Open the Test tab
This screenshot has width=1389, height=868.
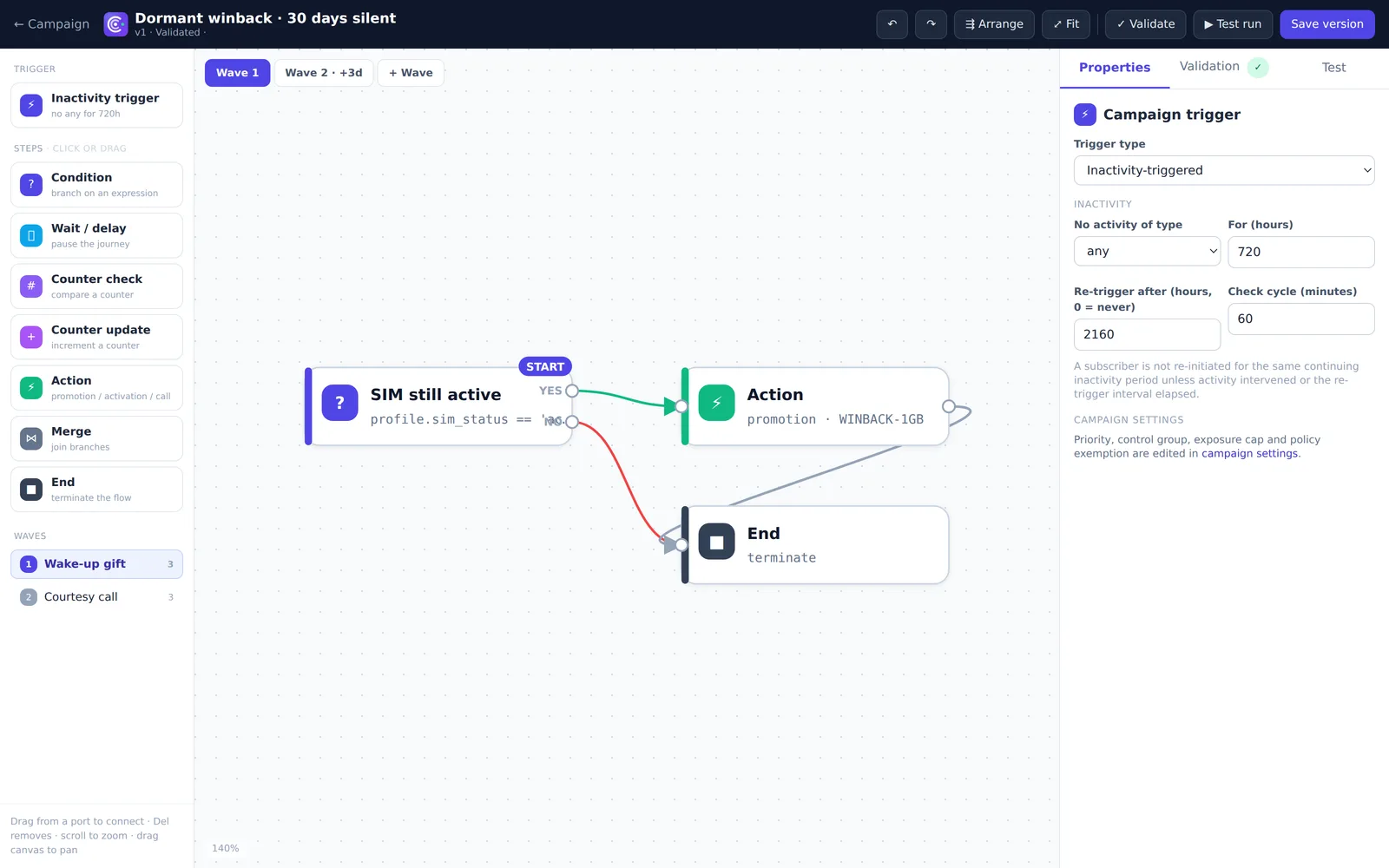click(x=1333, y=68)
